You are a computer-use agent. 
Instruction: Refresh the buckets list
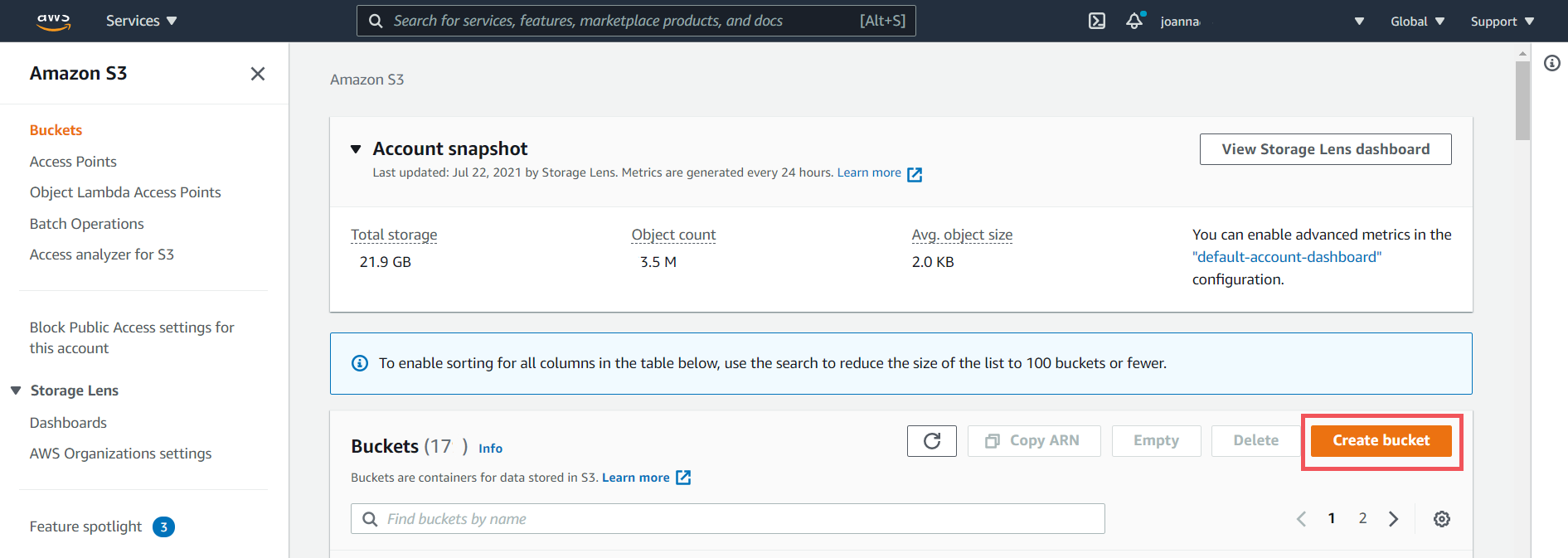(931, 441)
